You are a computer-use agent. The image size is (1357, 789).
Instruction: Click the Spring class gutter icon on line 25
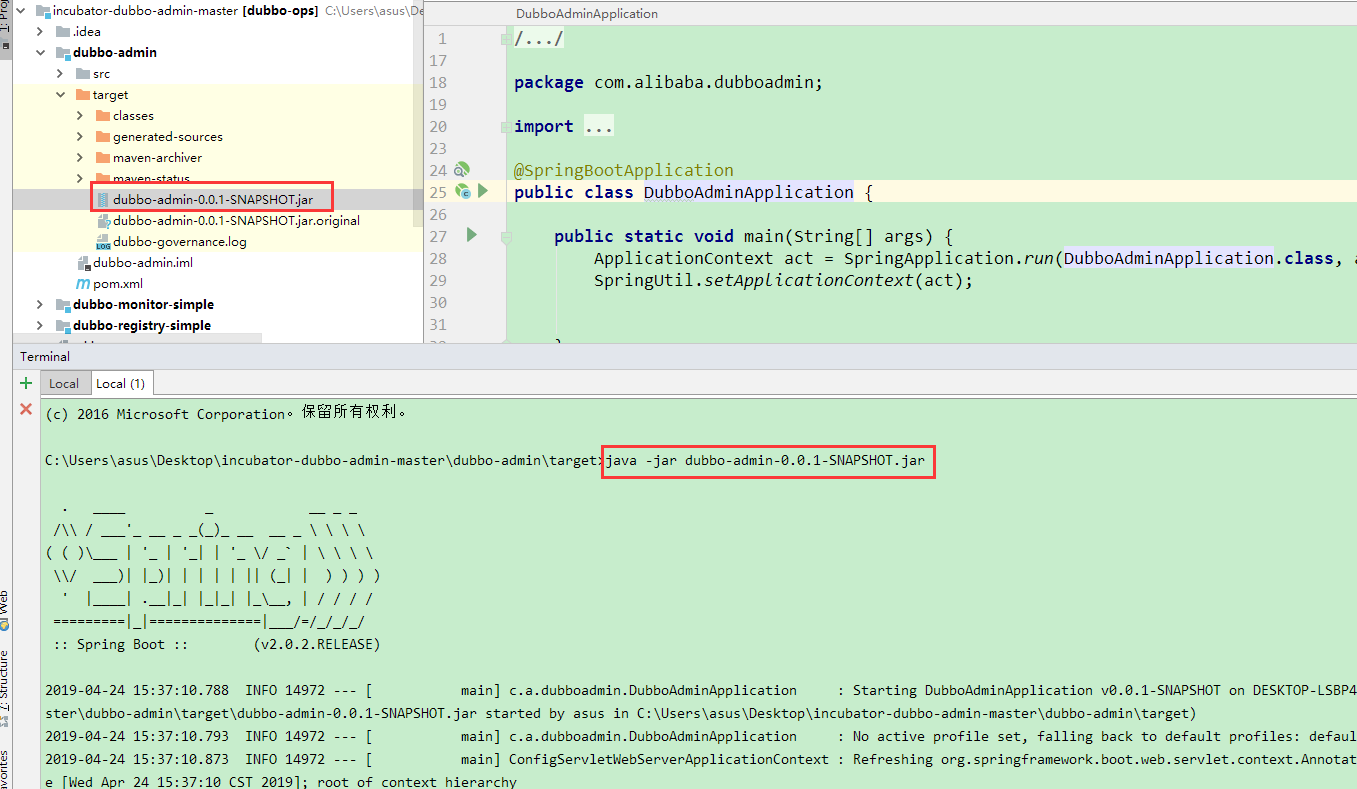click(462, 191)
